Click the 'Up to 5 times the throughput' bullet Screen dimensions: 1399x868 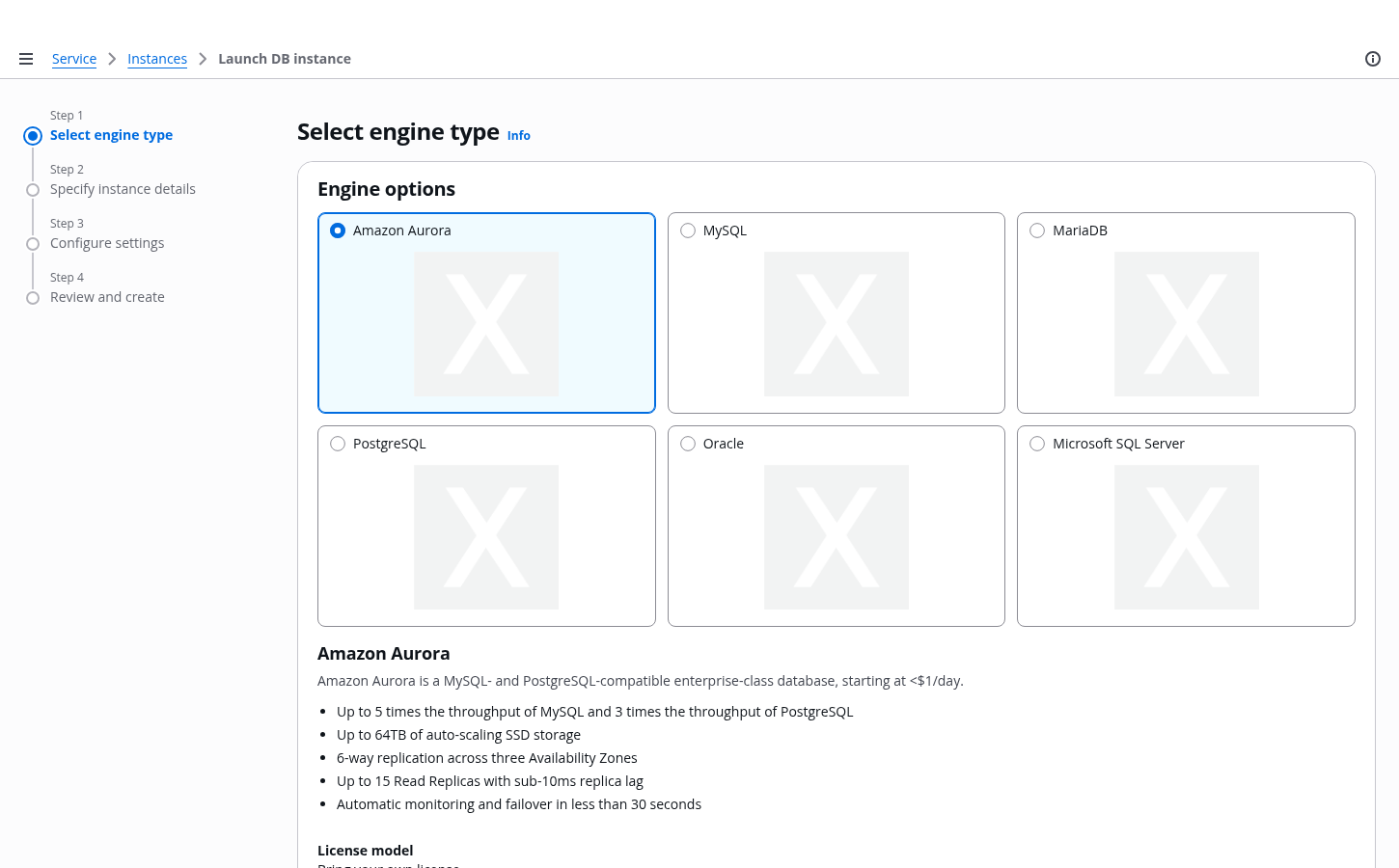595,712
